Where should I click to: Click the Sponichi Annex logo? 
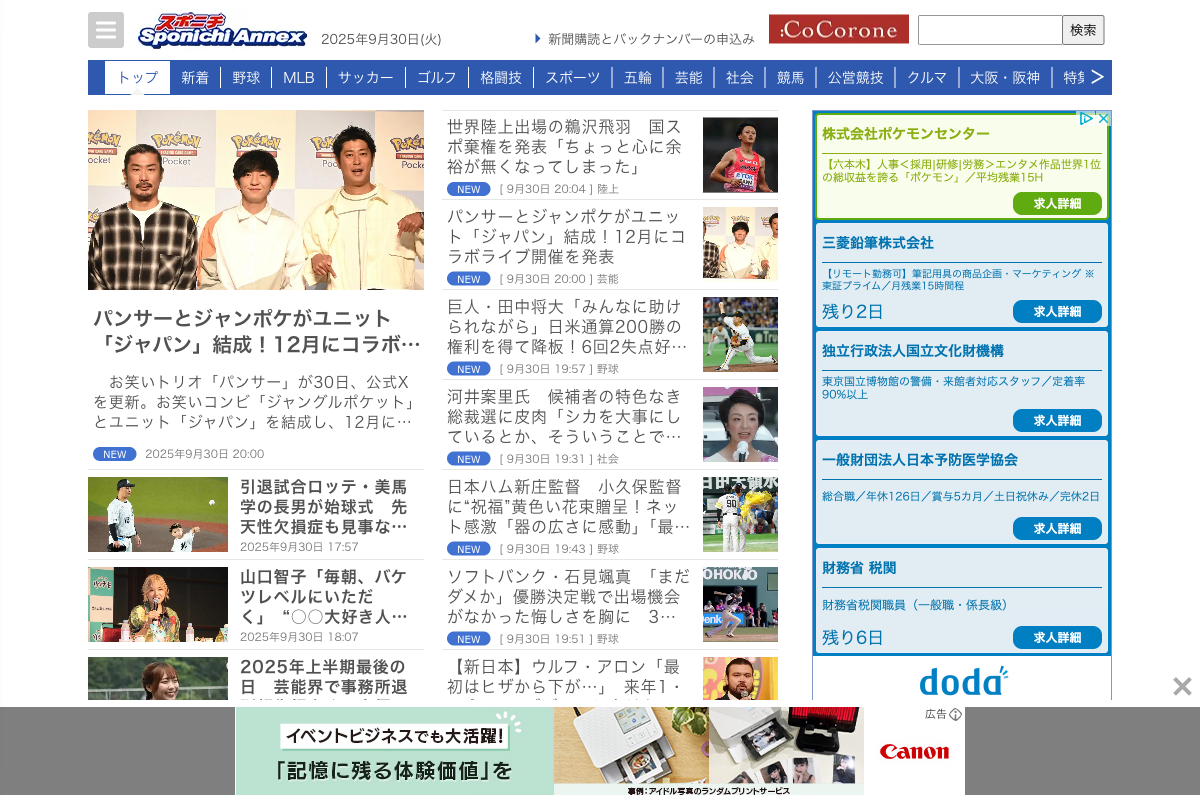point(222,31)
